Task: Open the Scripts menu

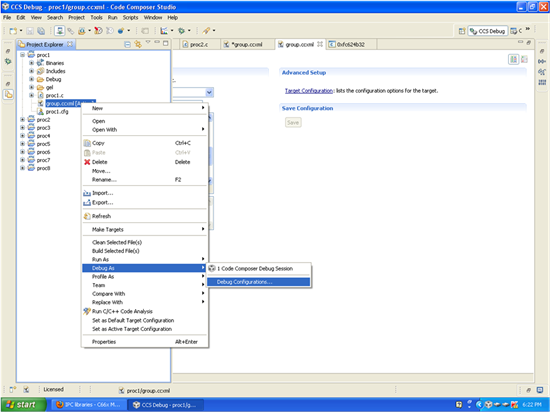Action: 130,18
